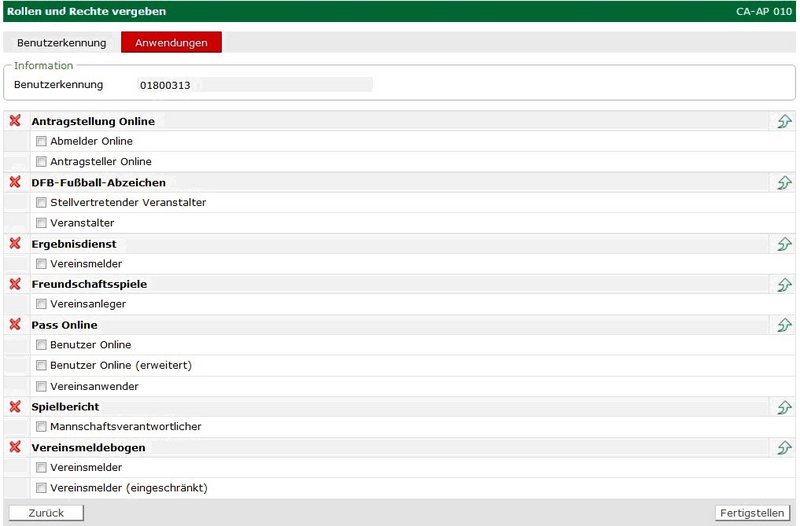
Task: Enable the Abmelder Online checkbox
Action: point(42,142)
